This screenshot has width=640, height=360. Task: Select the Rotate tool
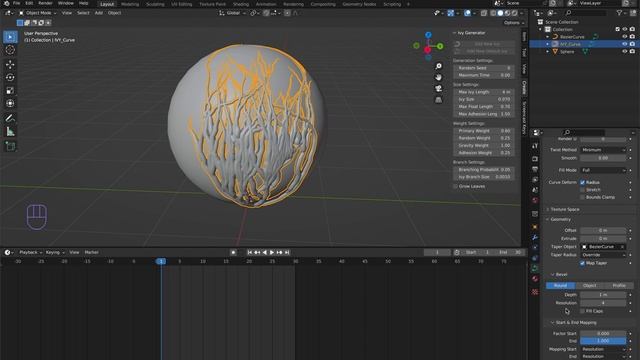click(x=10, y=78)
